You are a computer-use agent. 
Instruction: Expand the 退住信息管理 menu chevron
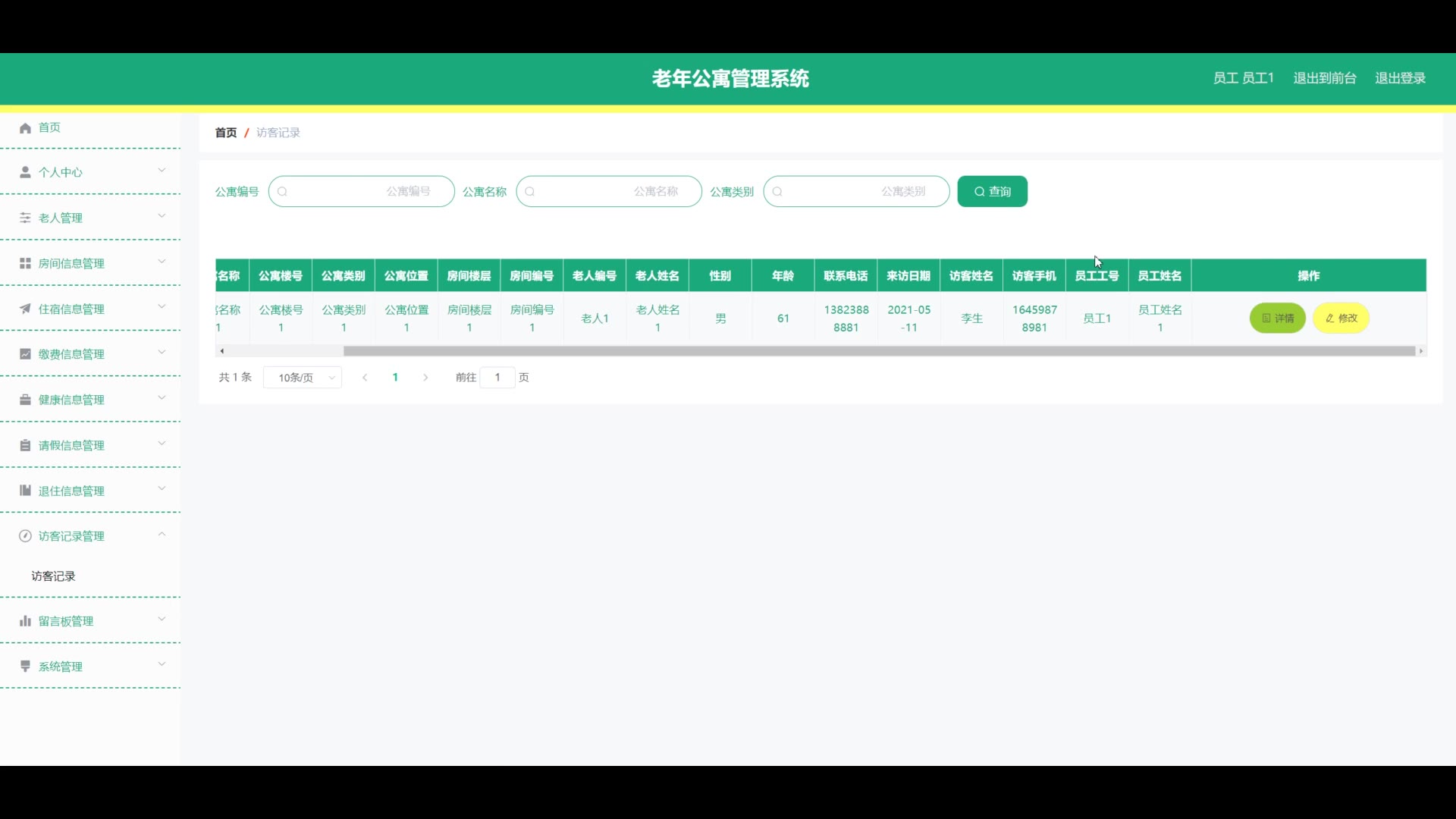click(x=162, y=489)
